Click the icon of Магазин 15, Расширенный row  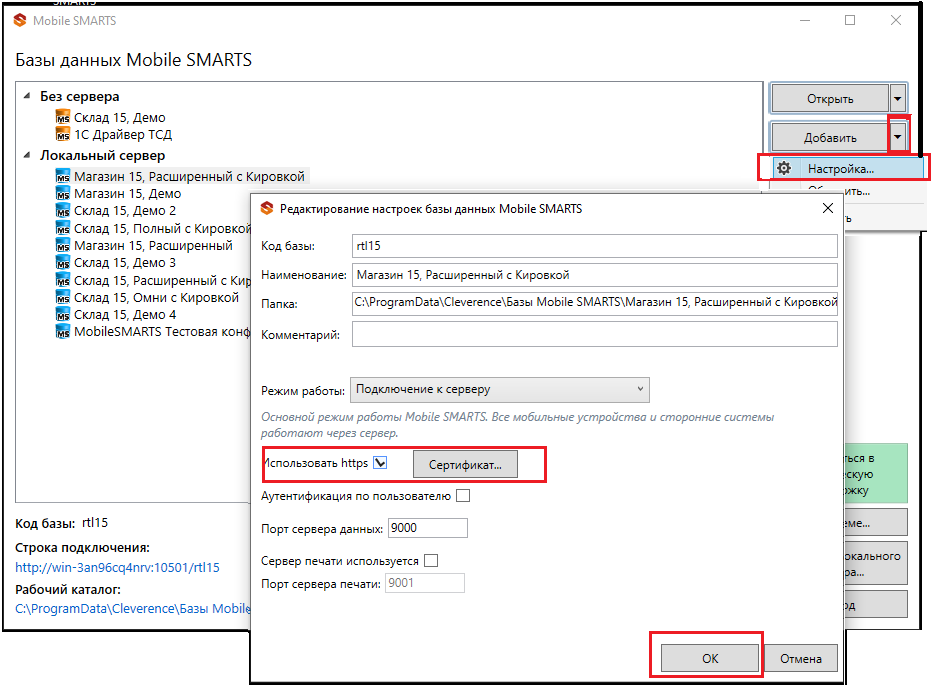tap(63, 245)
